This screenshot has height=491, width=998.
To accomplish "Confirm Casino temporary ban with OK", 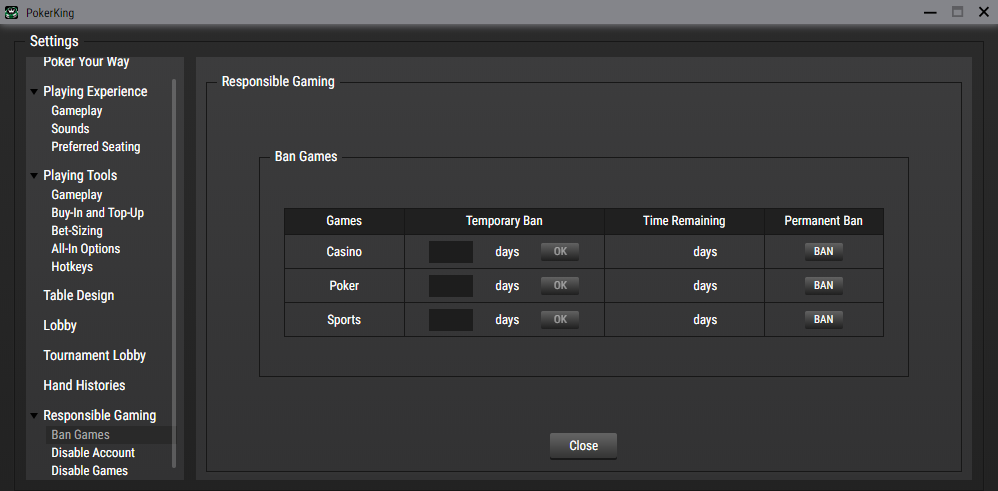I will coord(560,252).
